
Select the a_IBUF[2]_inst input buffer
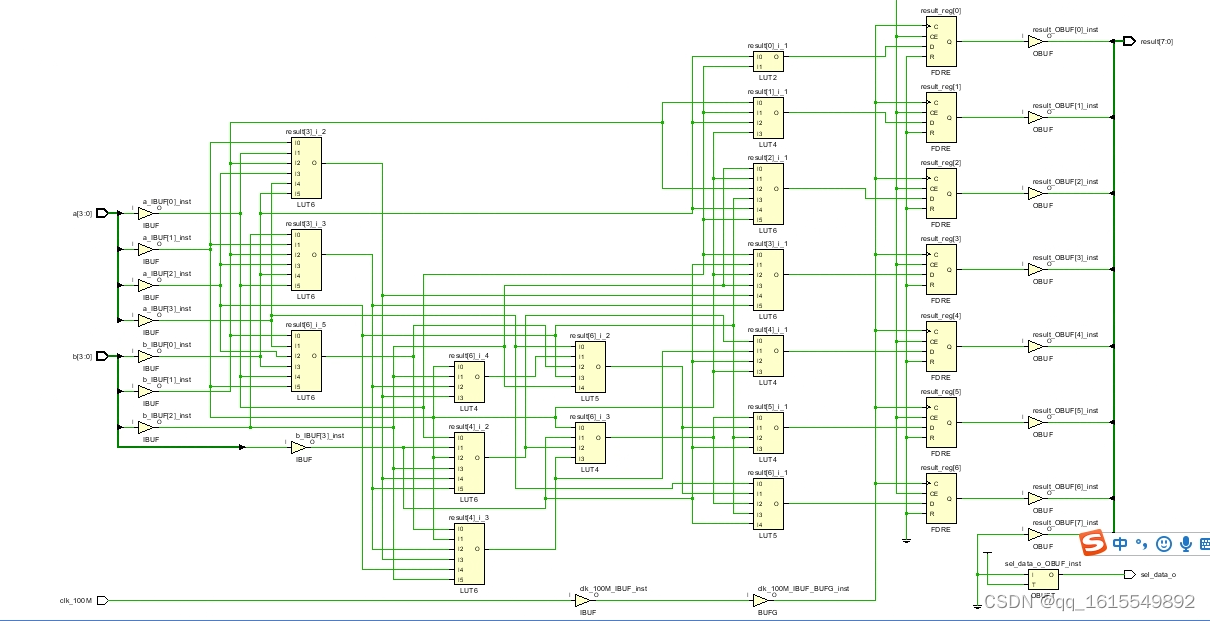click(145, 285)
